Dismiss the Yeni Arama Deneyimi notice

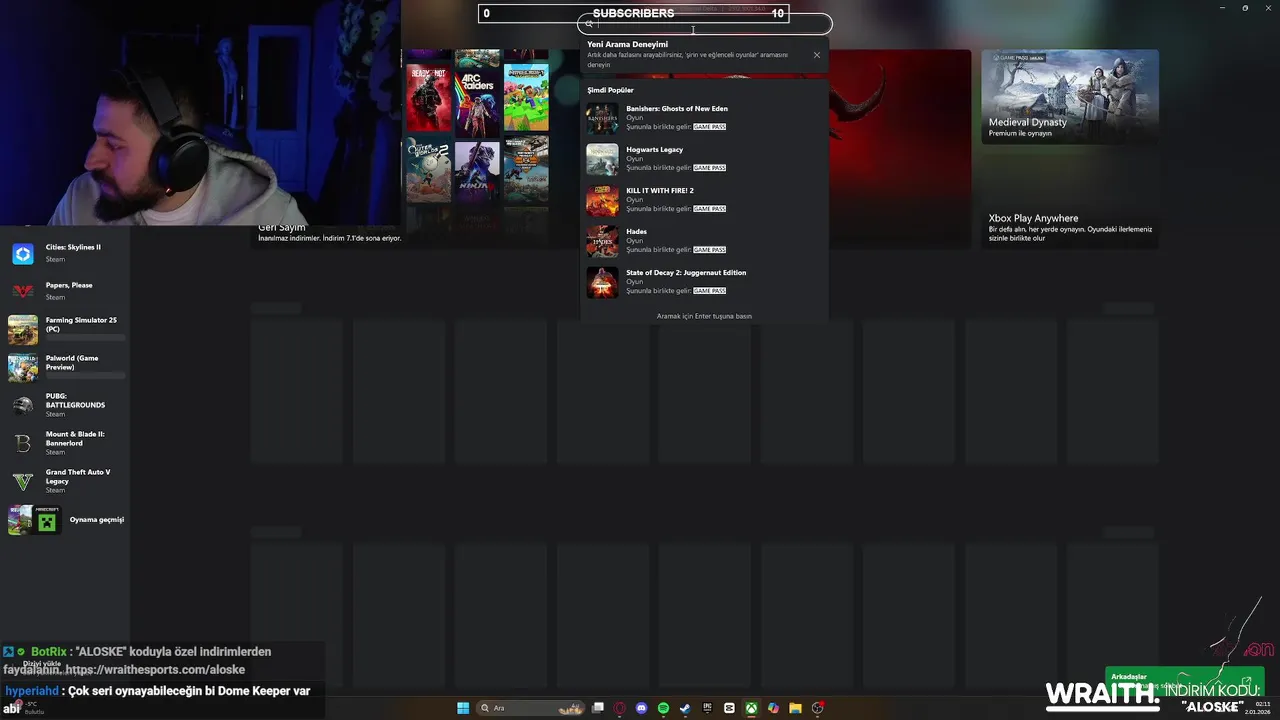pyautogui.click(x=816, y=55)
